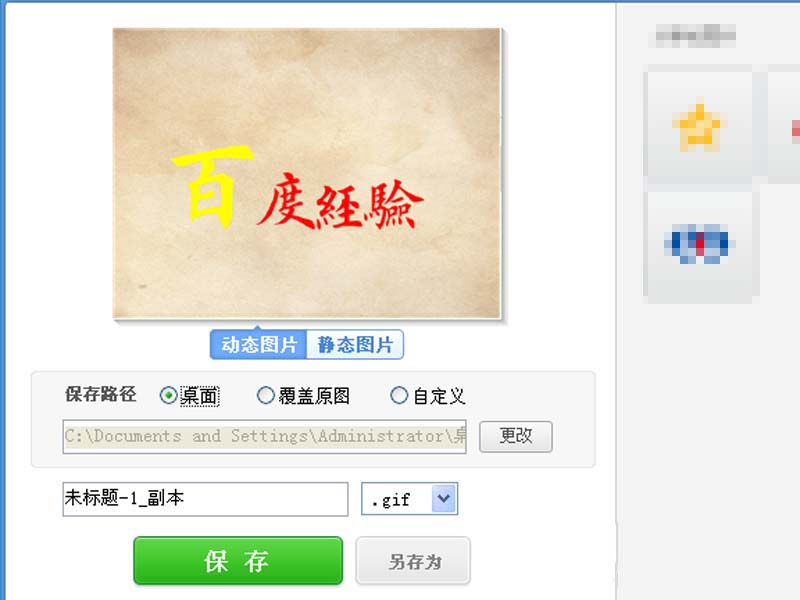Click the yellow star share icon
The height and width of the screenshot is (600, 800).
pyautogui.click(x=697, y=126)
